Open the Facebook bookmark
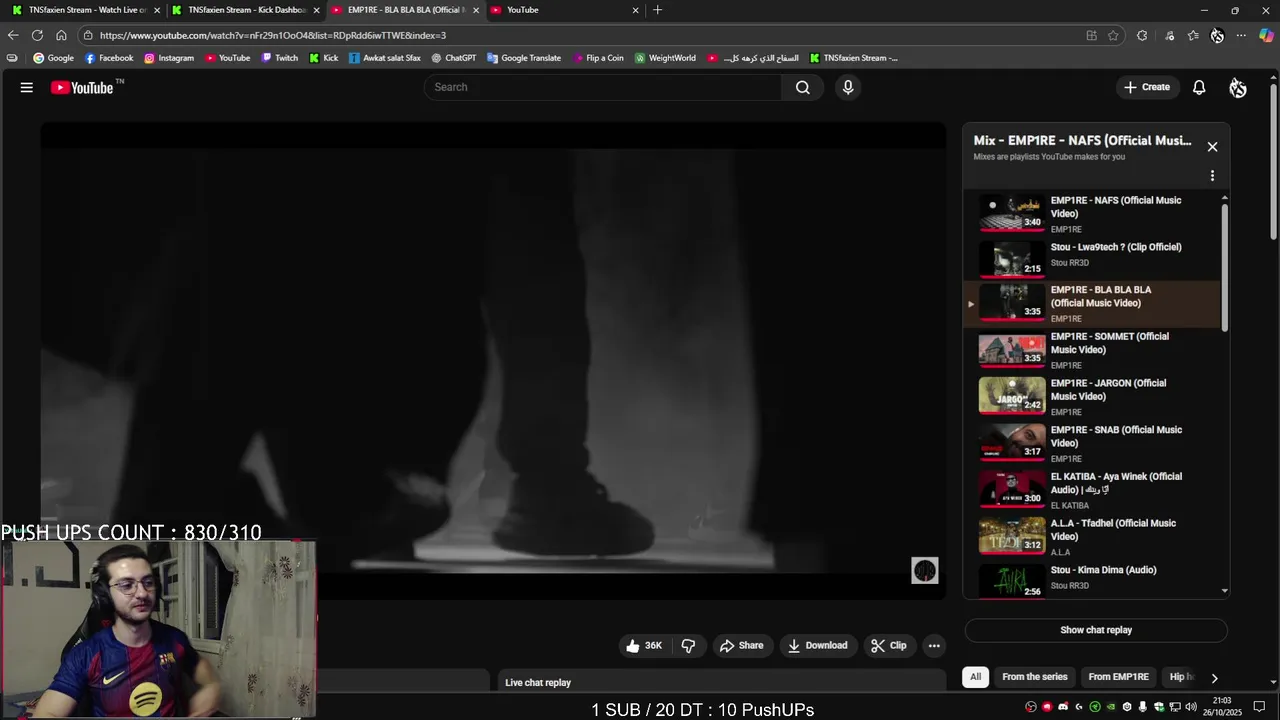 [109, 58]
